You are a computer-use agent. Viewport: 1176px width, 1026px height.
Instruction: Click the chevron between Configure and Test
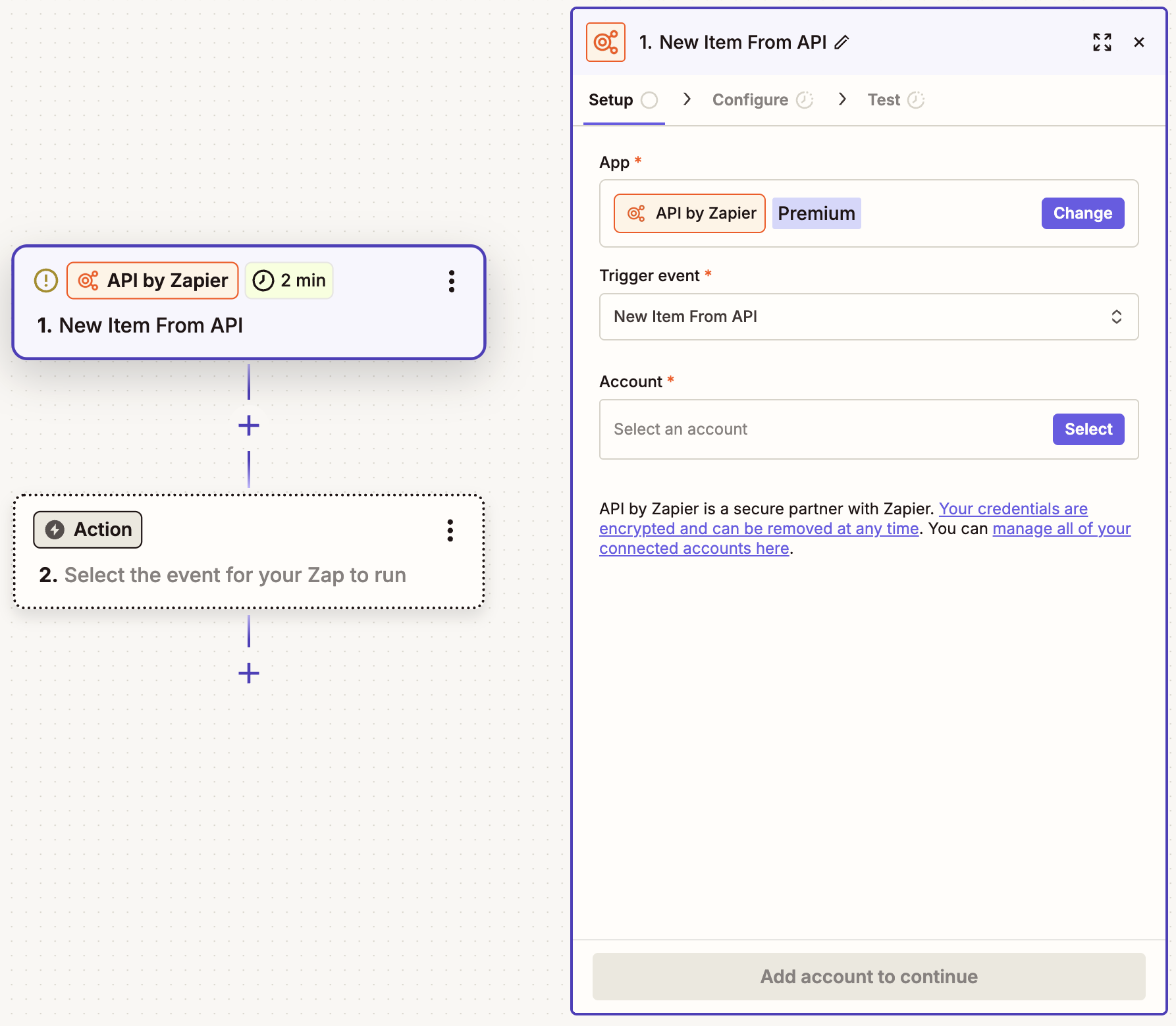coord(842,99)
